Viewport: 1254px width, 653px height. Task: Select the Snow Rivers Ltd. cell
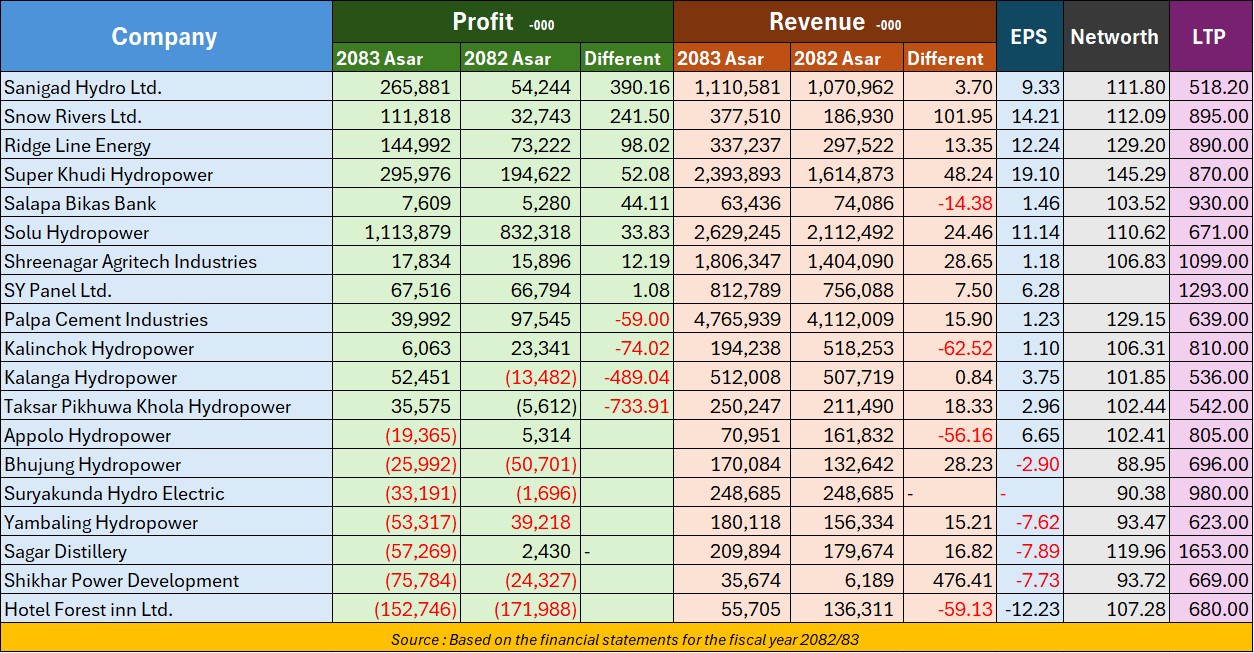[x=166, y=116]
